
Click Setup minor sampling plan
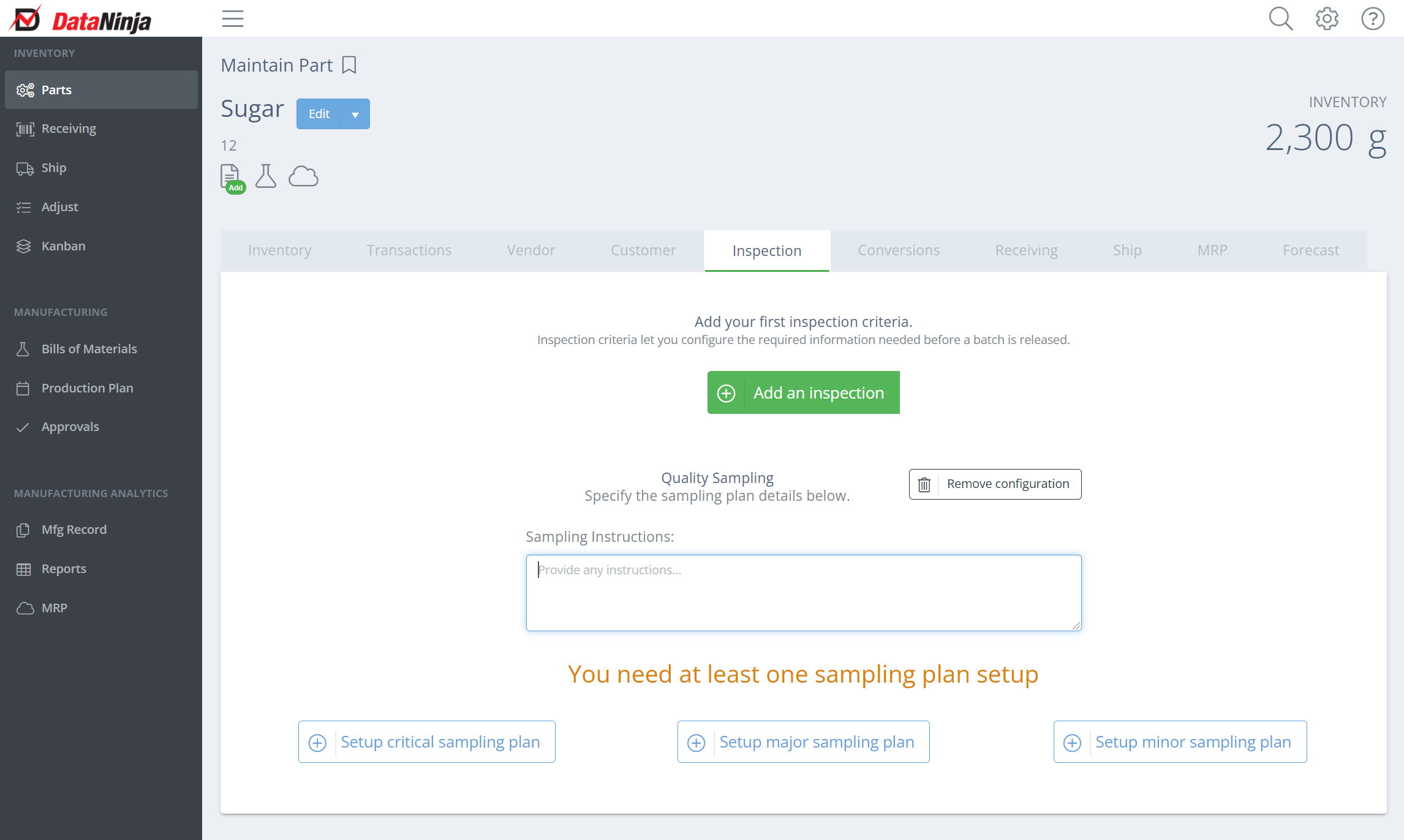click(x=1180, y=742)
